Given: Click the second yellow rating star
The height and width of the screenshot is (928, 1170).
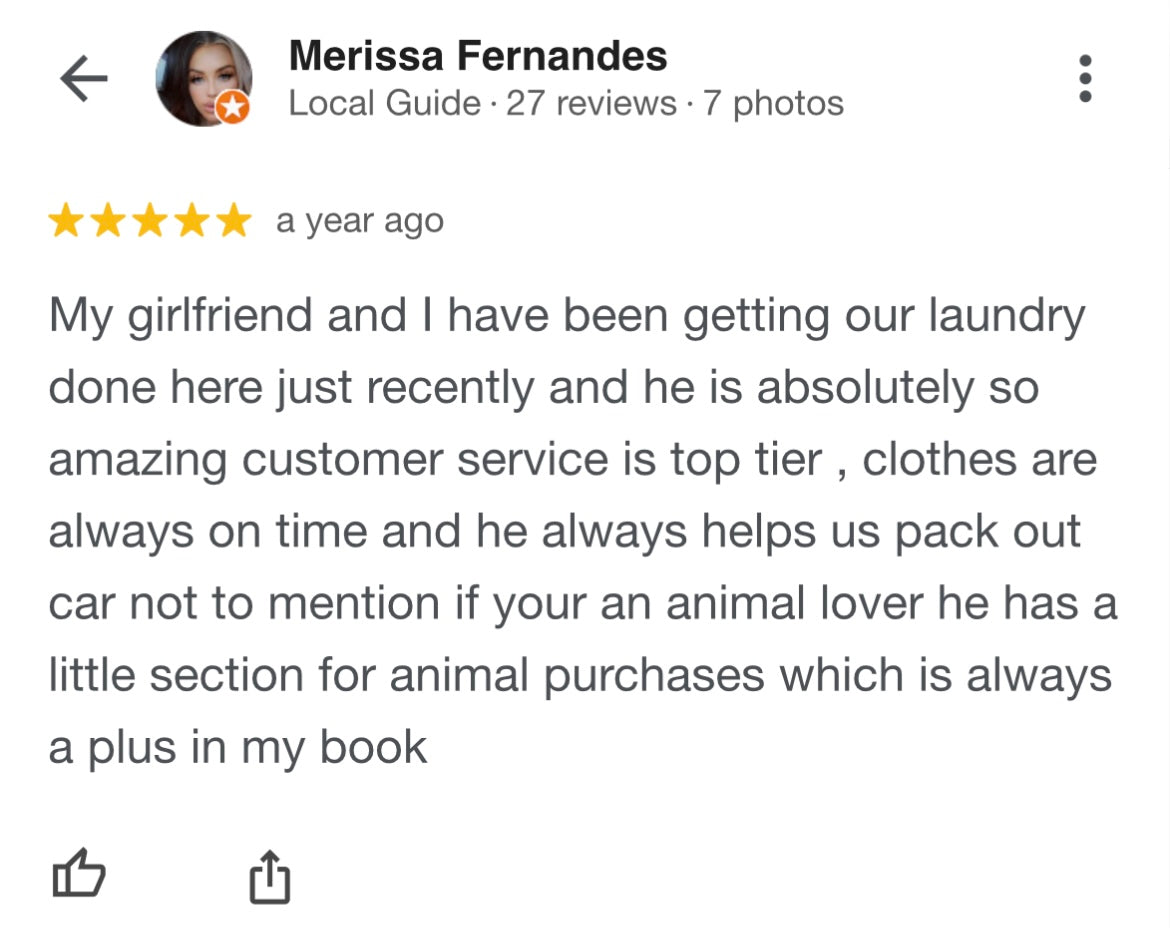Looking at the screenshot, I should pyautogui.click(x=108, y=221).
